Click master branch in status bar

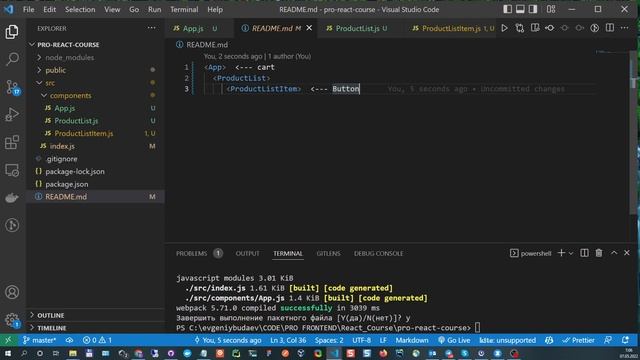pos(39,340)
